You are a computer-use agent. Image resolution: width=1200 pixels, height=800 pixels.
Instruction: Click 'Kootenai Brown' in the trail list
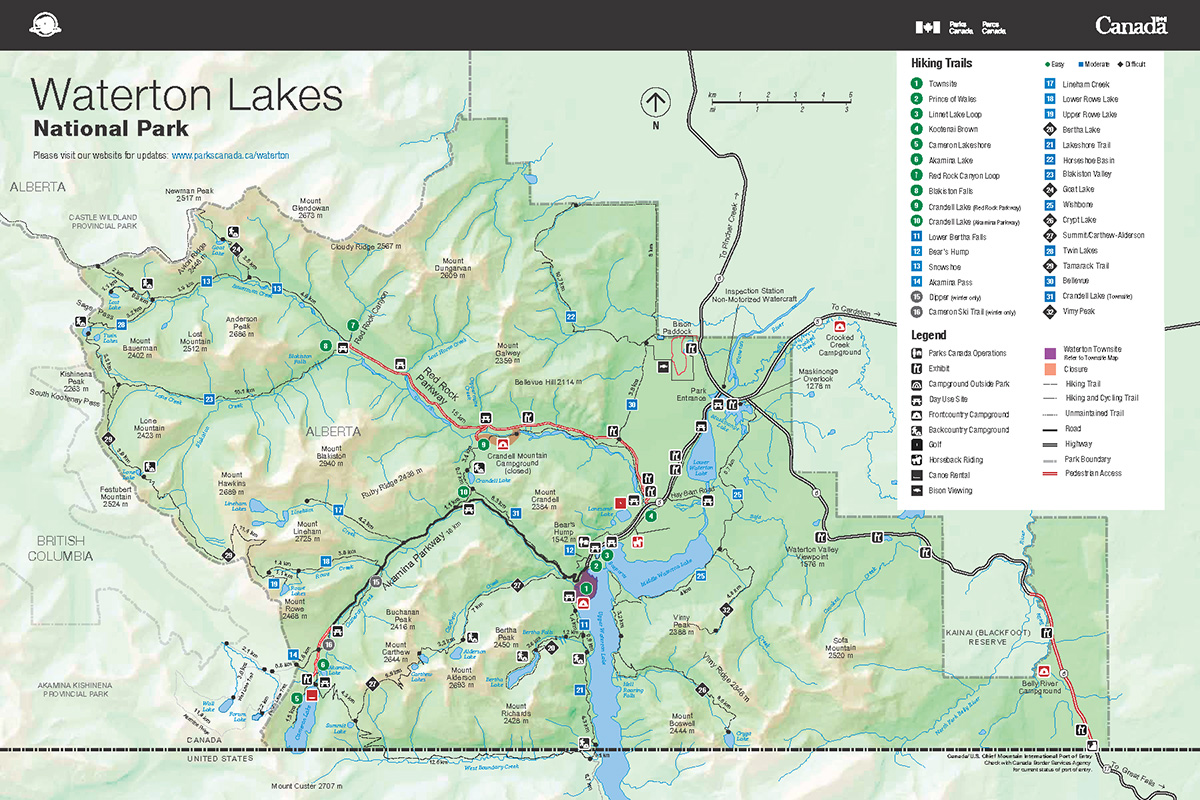(953, 129)
